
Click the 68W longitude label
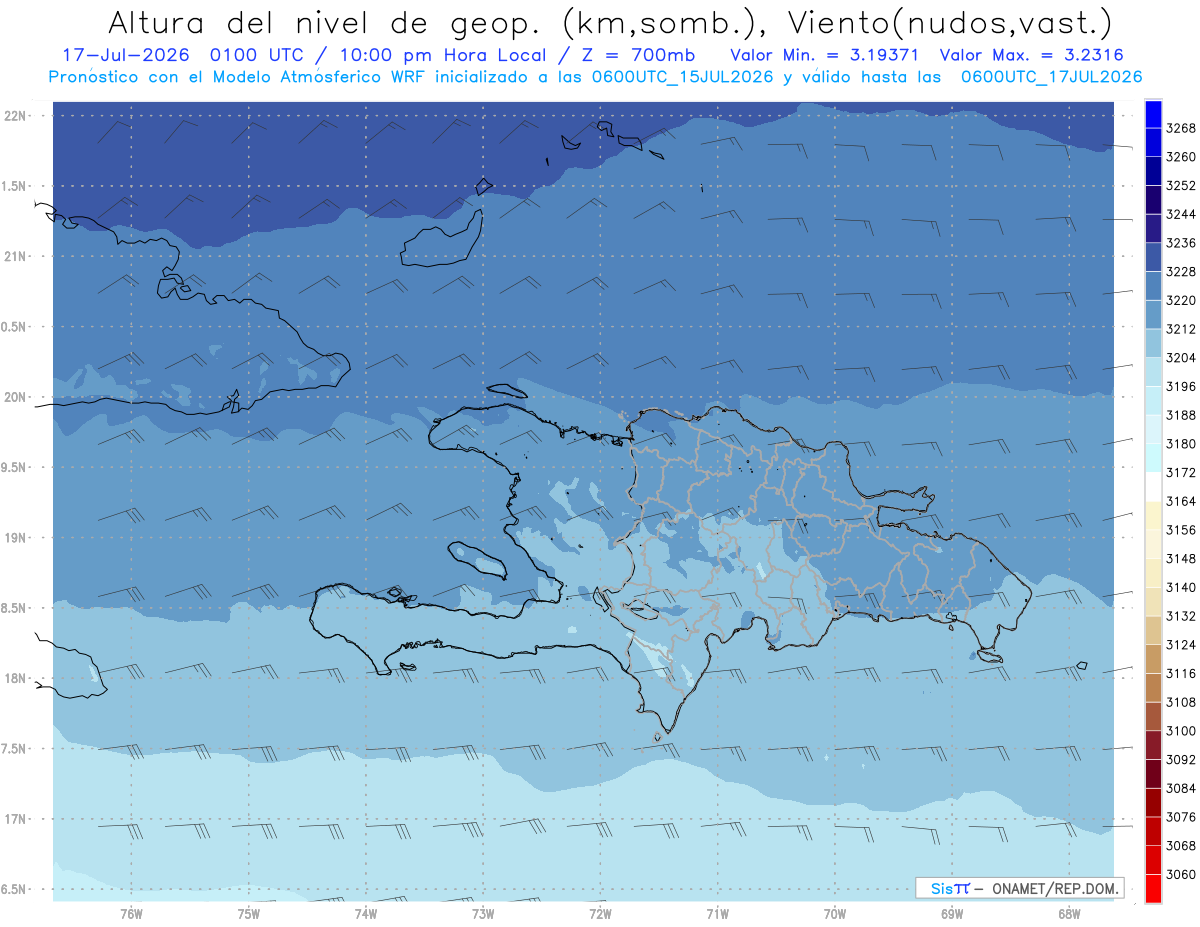coord(1069,913)
